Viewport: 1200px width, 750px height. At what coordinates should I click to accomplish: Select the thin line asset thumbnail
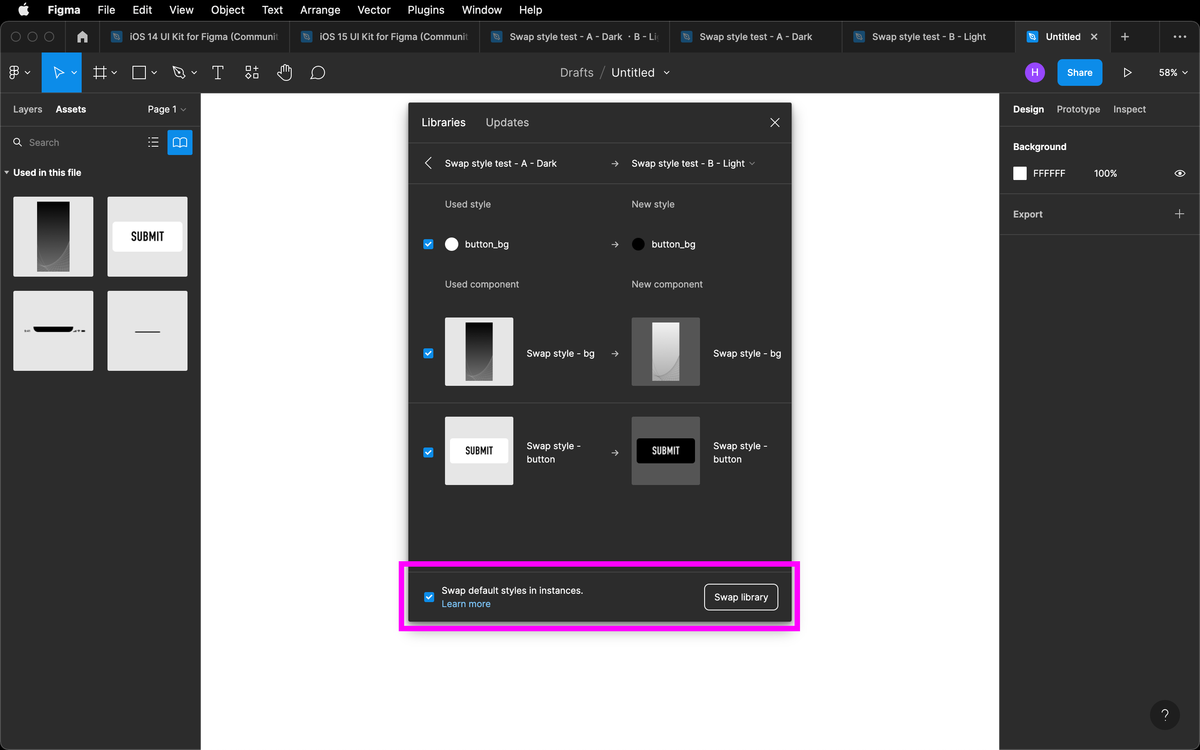click(147, 331)
